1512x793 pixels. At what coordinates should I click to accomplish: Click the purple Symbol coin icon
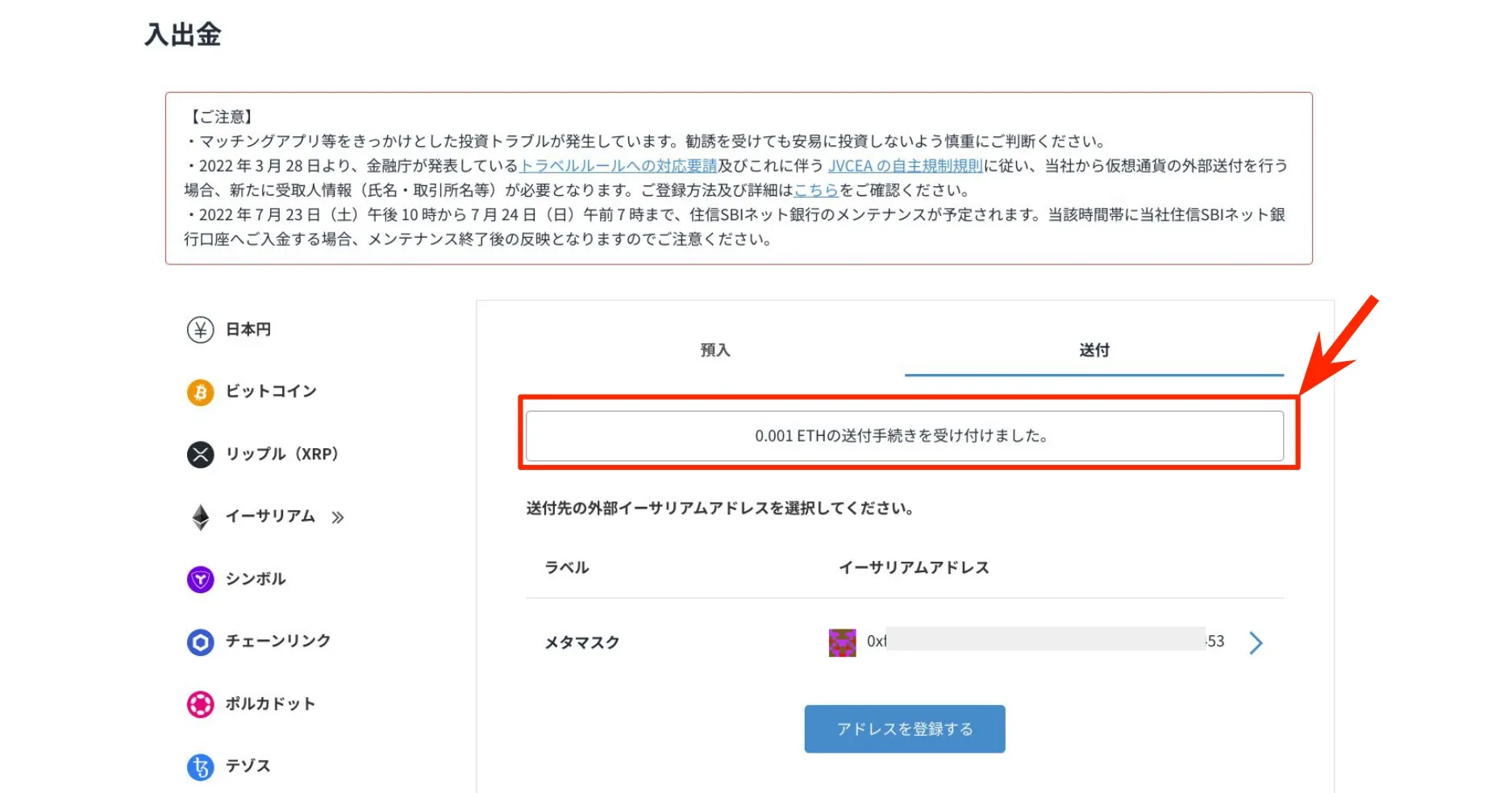(200, 579)
